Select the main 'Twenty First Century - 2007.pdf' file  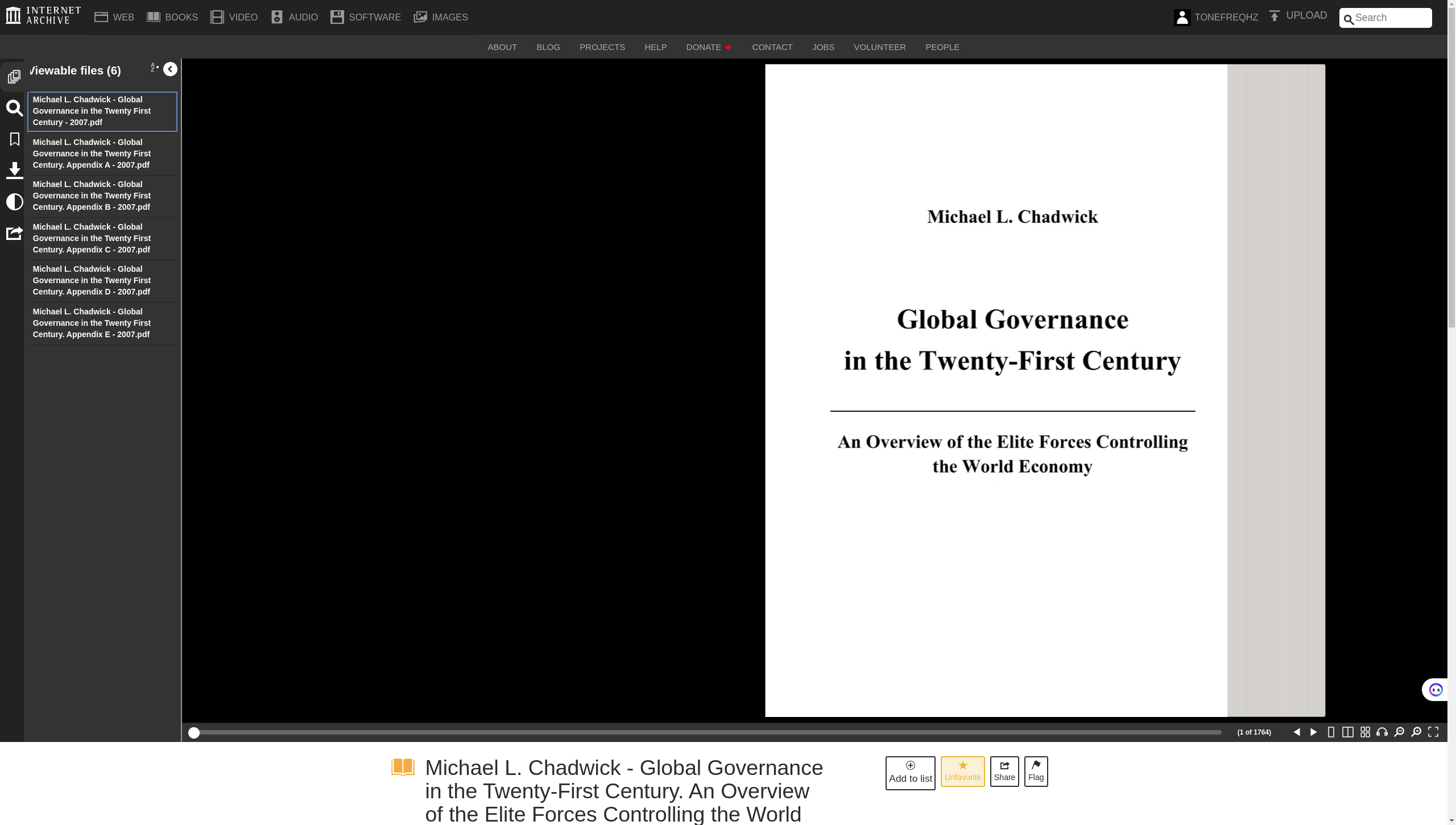click(x=102, y=111)
